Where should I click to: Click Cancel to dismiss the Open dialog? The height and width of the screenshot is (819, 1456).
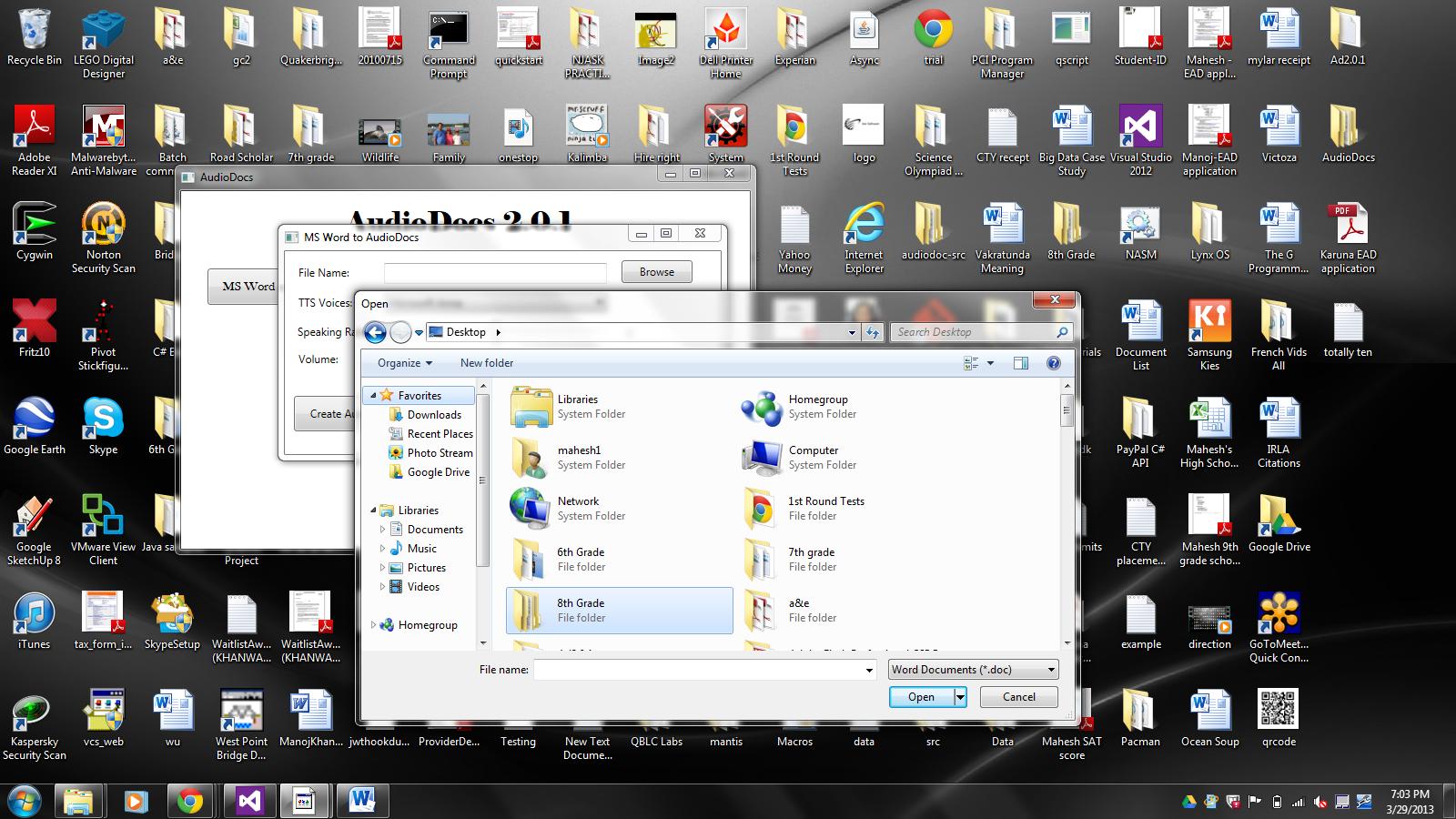coord(1017,696)
